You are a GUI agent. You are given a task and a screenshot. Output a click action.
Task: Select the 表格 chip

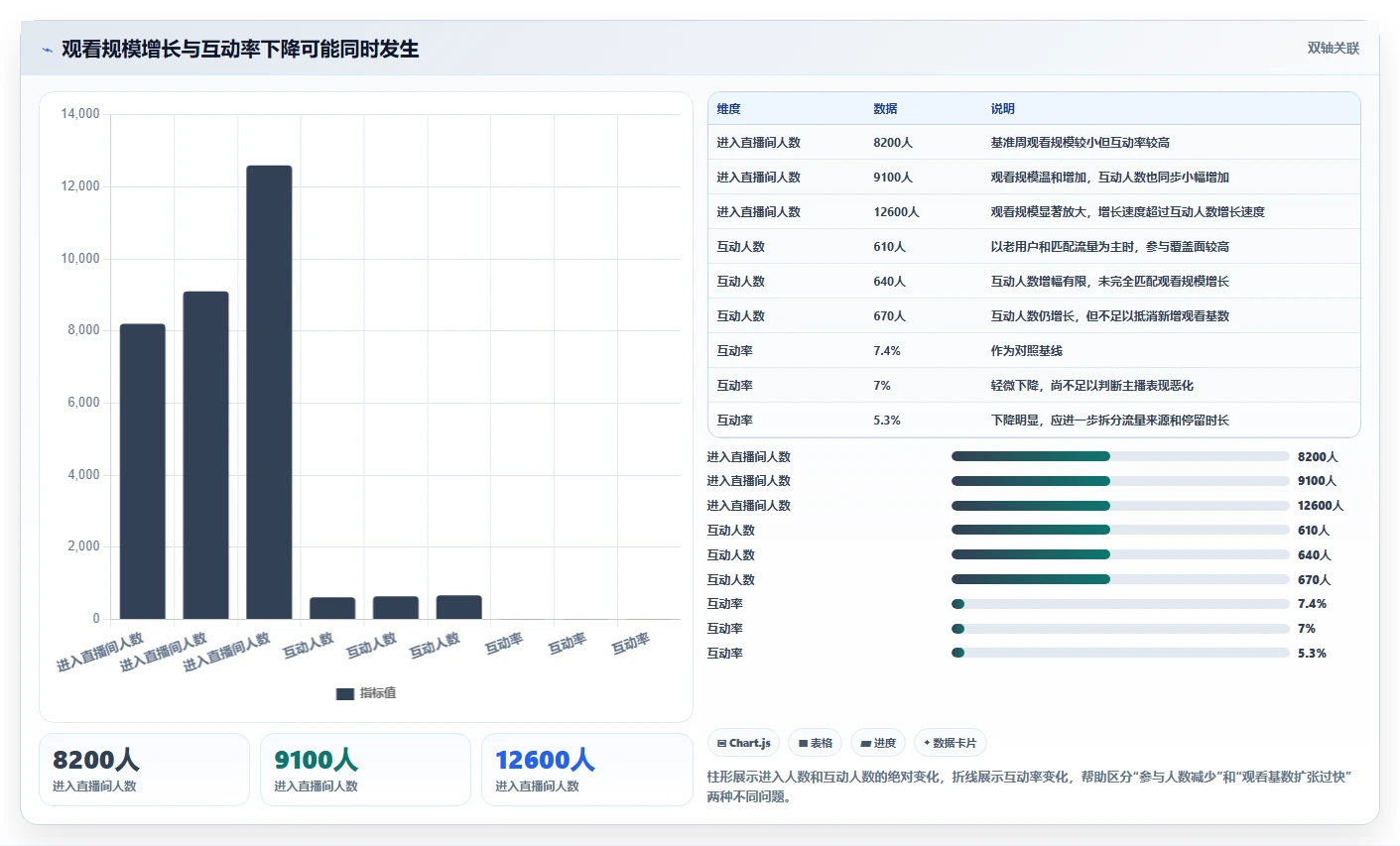pyautogui.click(x=815, y=743)
